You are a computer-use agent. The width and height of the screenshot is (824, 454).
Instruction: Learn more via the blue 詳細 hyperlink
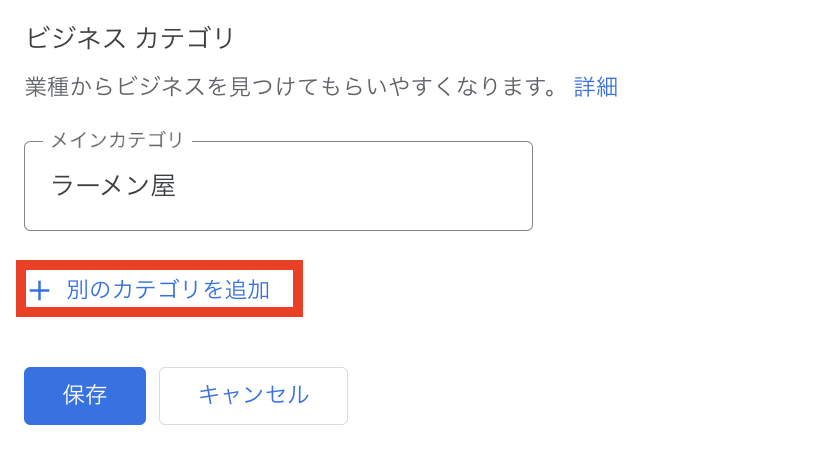click(596, 87)
